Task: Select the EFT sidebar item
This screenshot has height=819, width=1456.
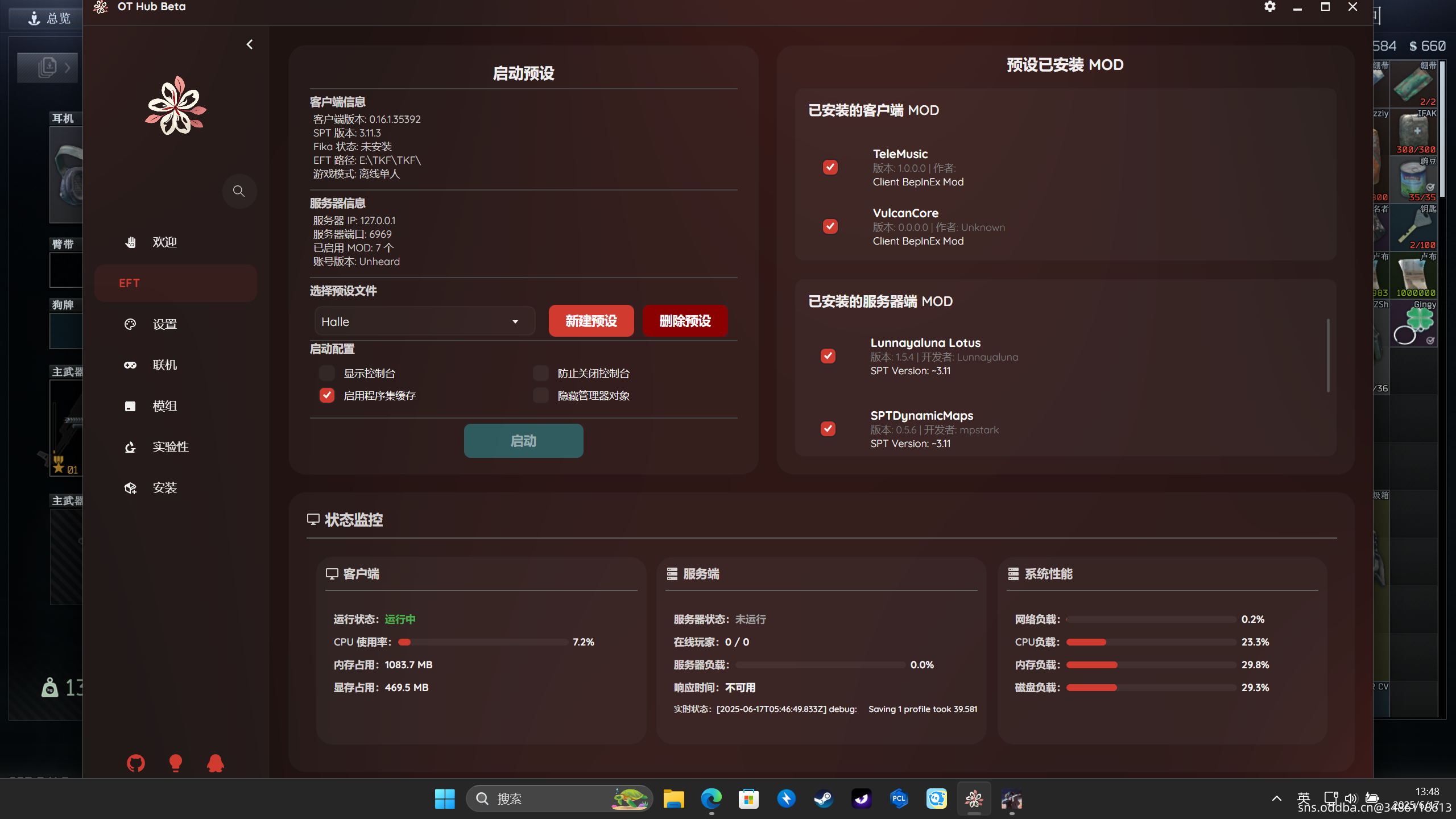Action: (175, 283)
